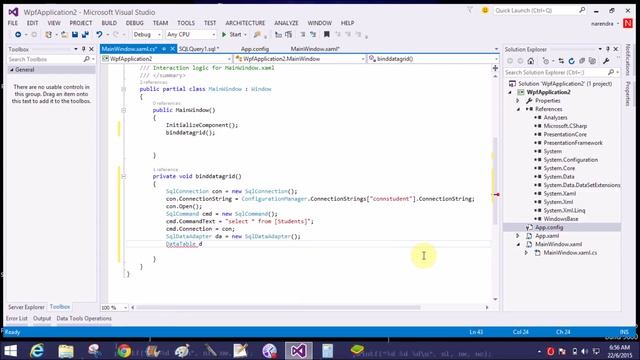Click the New Project toolbar icon
This screenshot has height=360, width=640.
tap(49, 35)
